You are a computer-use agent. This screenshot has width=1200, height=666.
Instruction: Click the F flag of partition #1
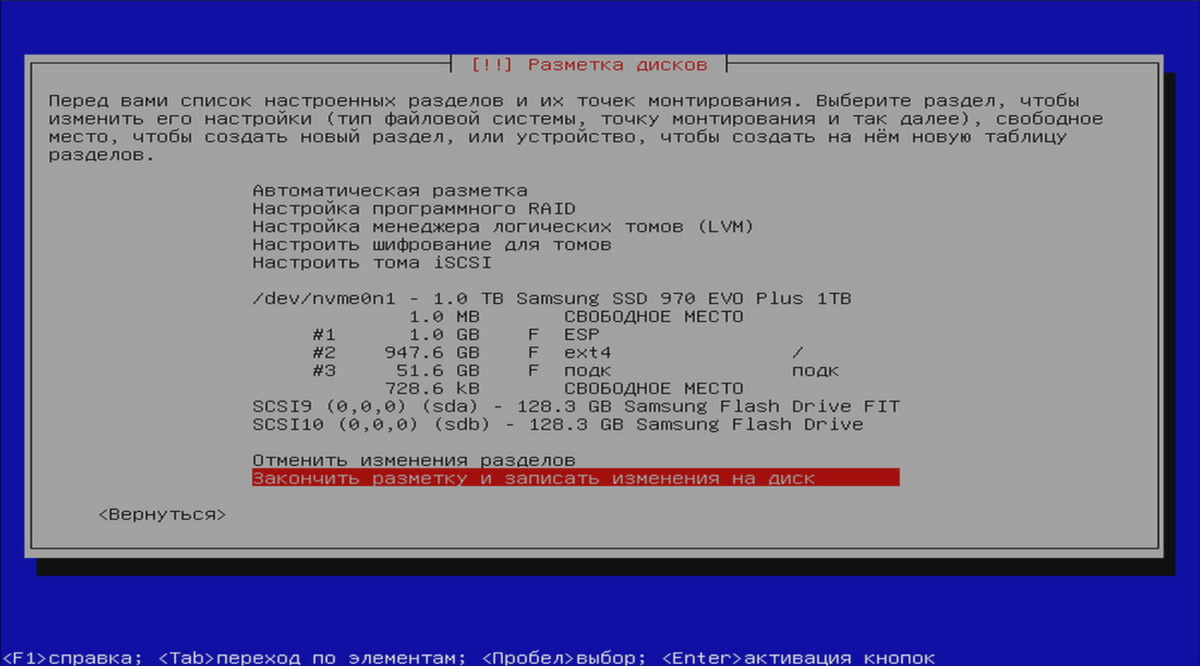point(534,334)
